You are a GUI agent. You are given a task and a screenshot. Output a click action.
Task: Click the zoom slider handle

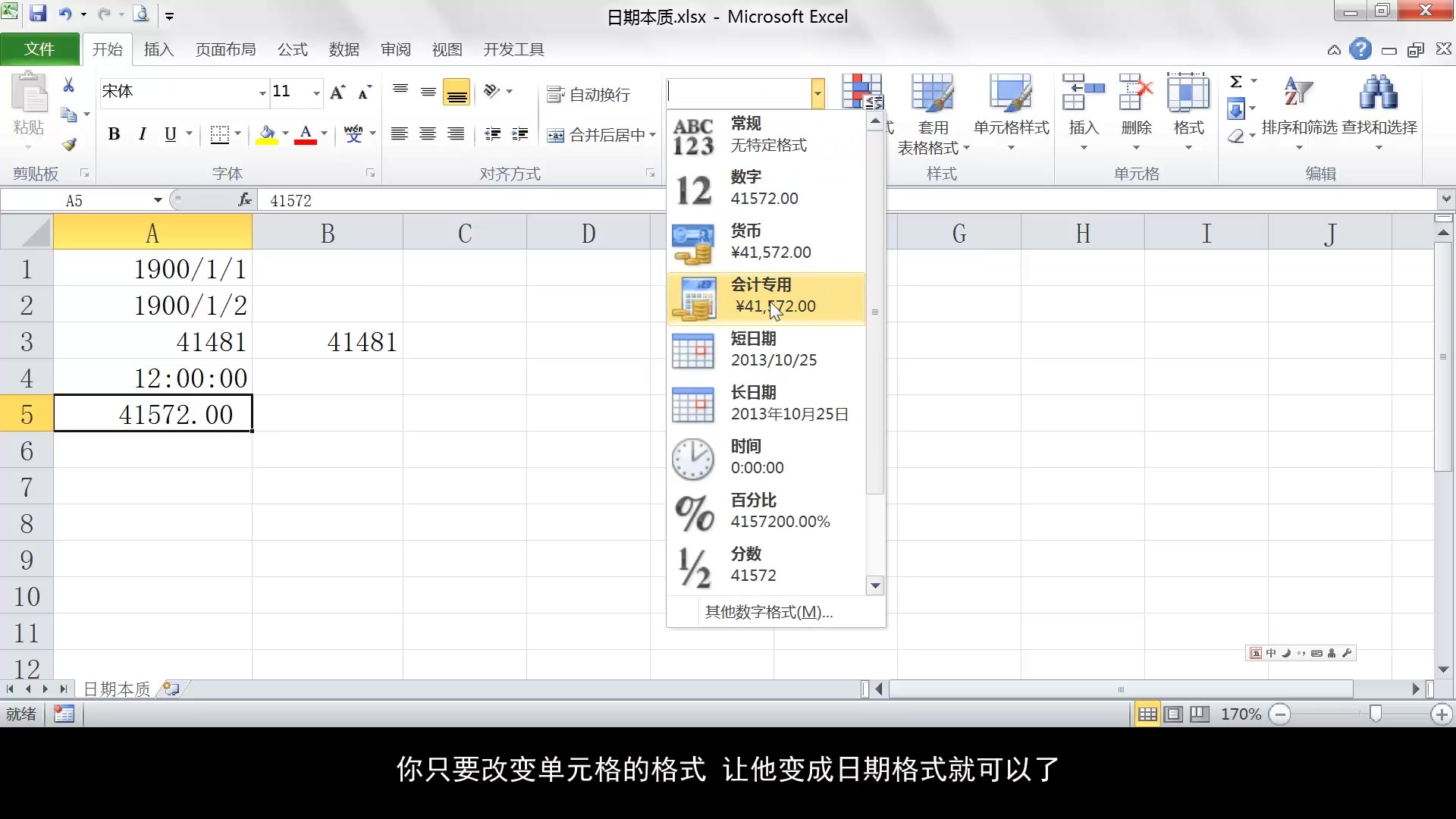tap(1376, 714)
